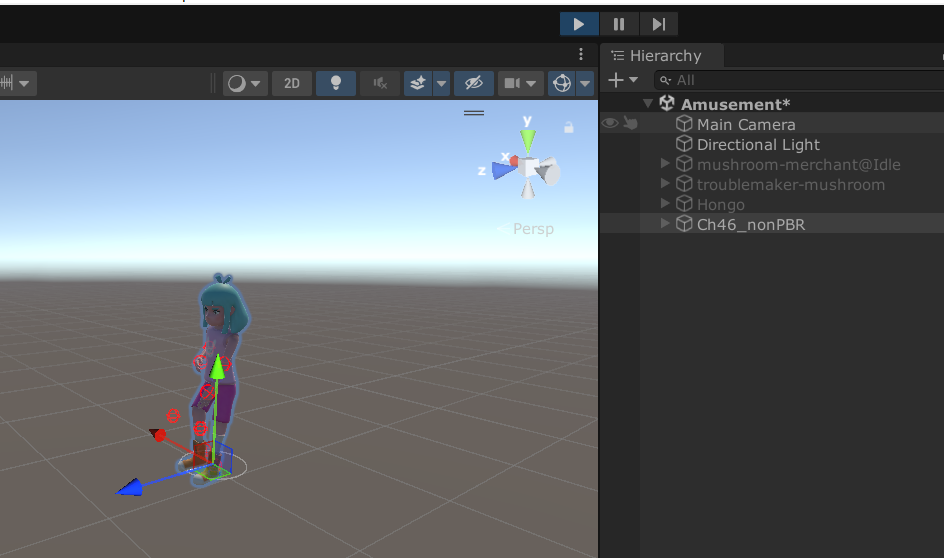
Task: Click the blue Z move handle arrow
Action: click(x=129, y=488)
